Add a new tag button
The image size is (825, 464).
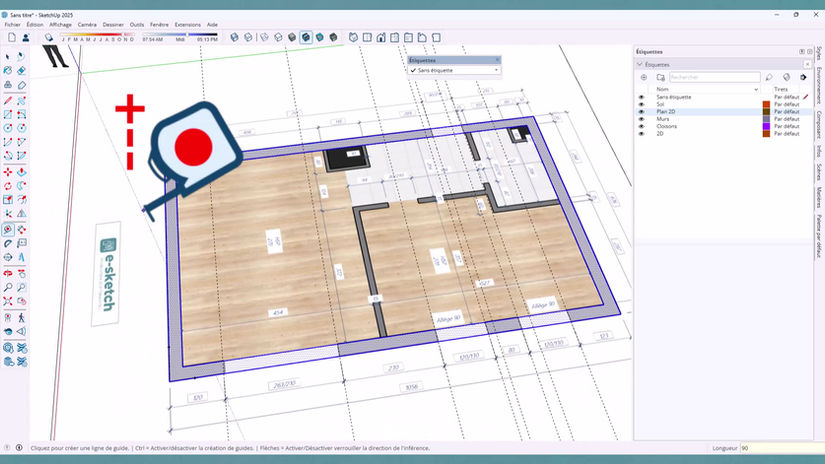point(643,77)
